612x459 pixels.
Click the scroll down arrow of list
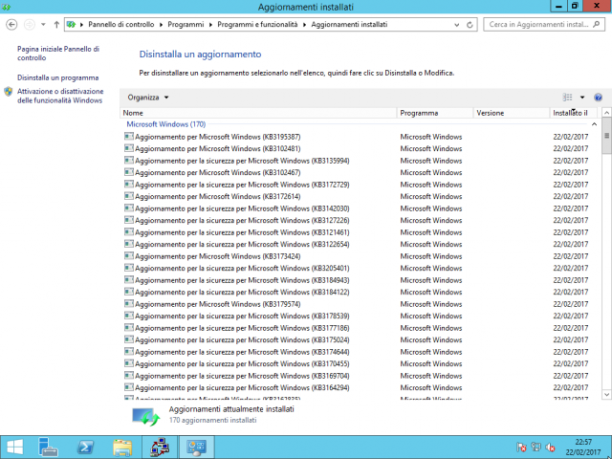(x=607, y=395)
